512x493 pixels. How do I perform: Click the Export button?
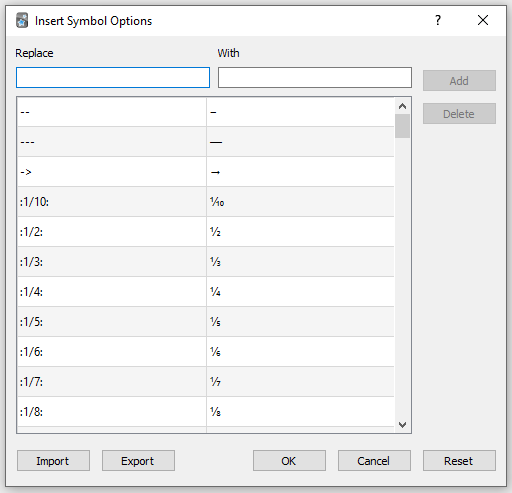[x=138, y=461]
